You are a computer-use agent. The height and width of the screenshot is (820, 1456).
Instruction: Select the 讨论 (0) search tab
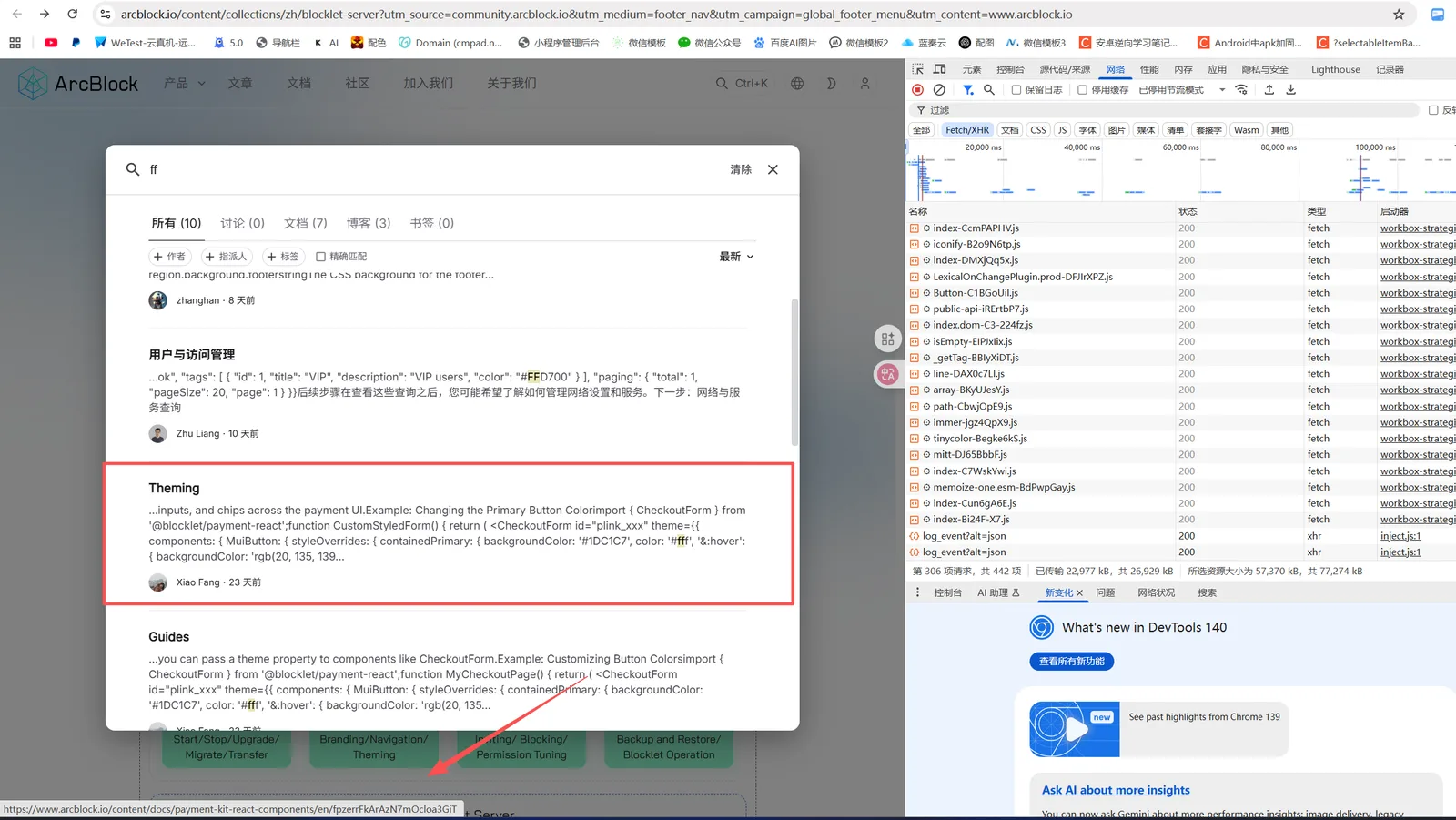242,223
